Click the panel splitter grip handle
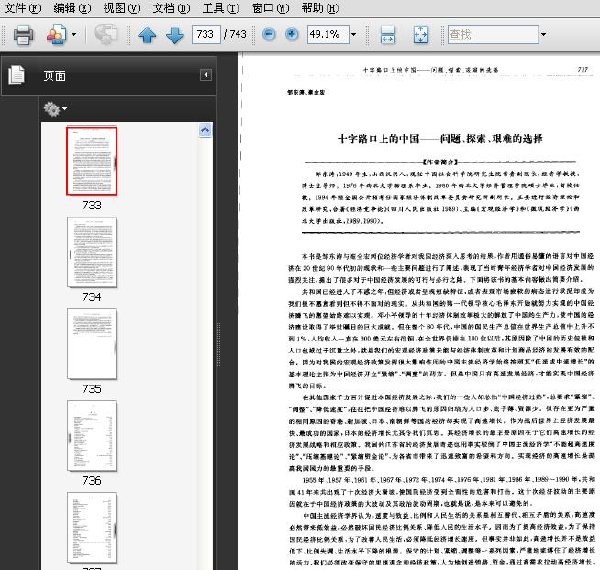 (218, 344)
